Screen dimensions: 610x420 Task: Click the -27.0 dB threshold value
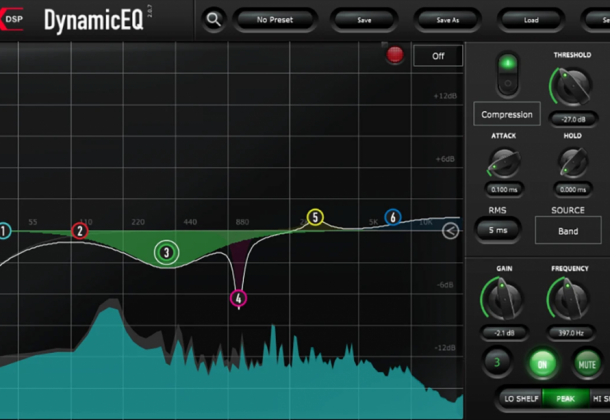573,119
